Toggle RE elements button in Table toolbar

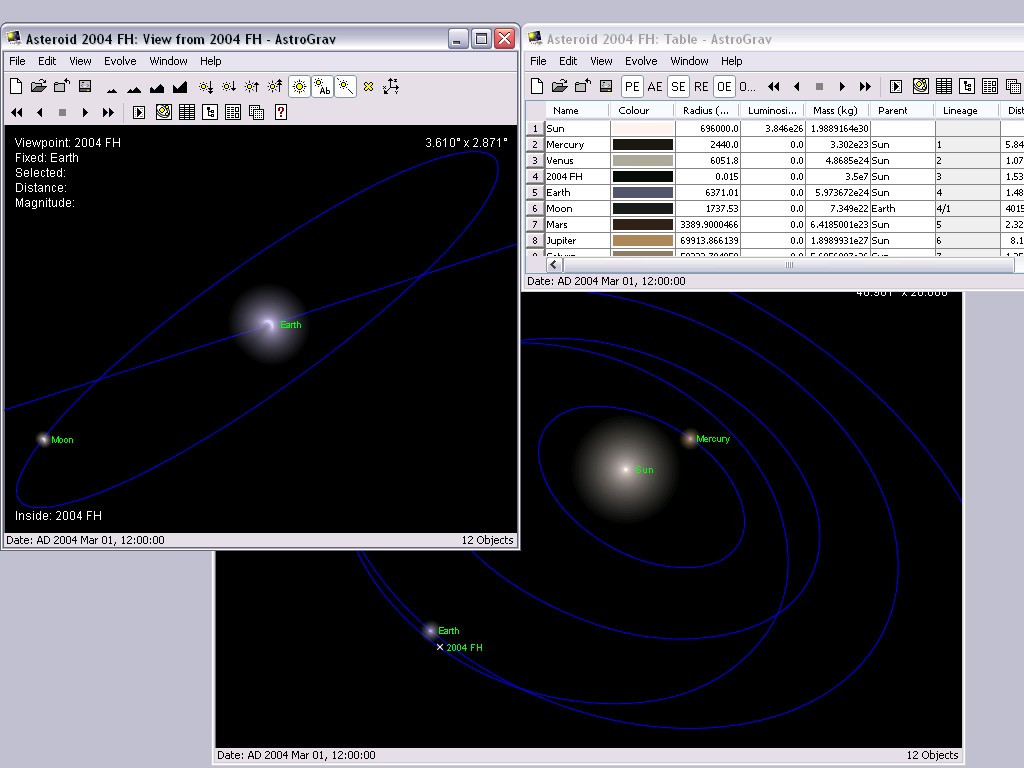tap(701, 86)
